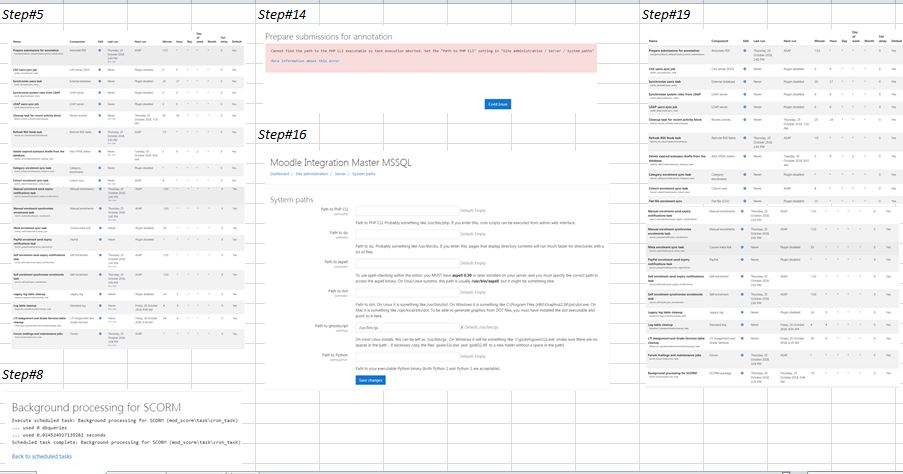Focus the Path to du field
903x474 pixels.
[407, 234]
